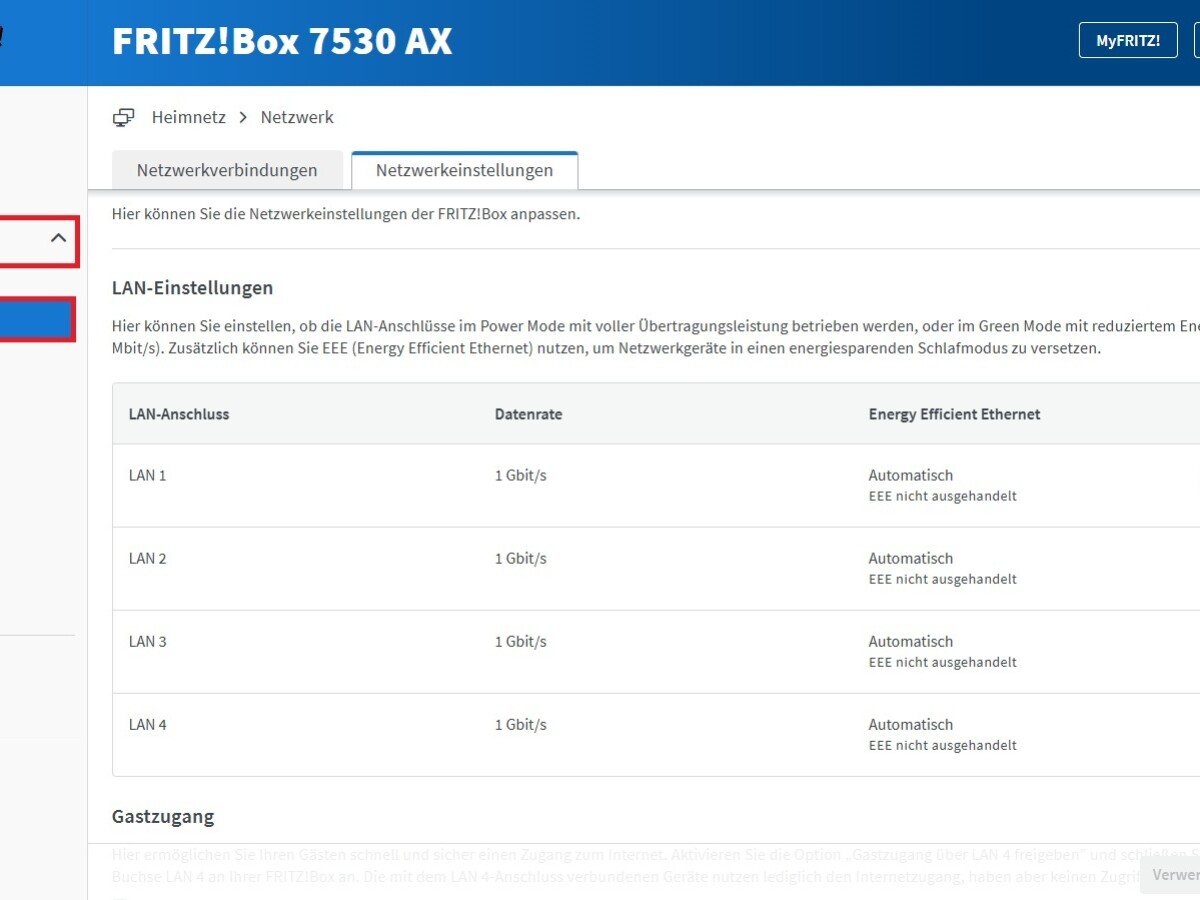Click Automatisch in the LAN 4 row
Image resolution: width=1200 pixels, height=900 pixels.
coord(911,725)
